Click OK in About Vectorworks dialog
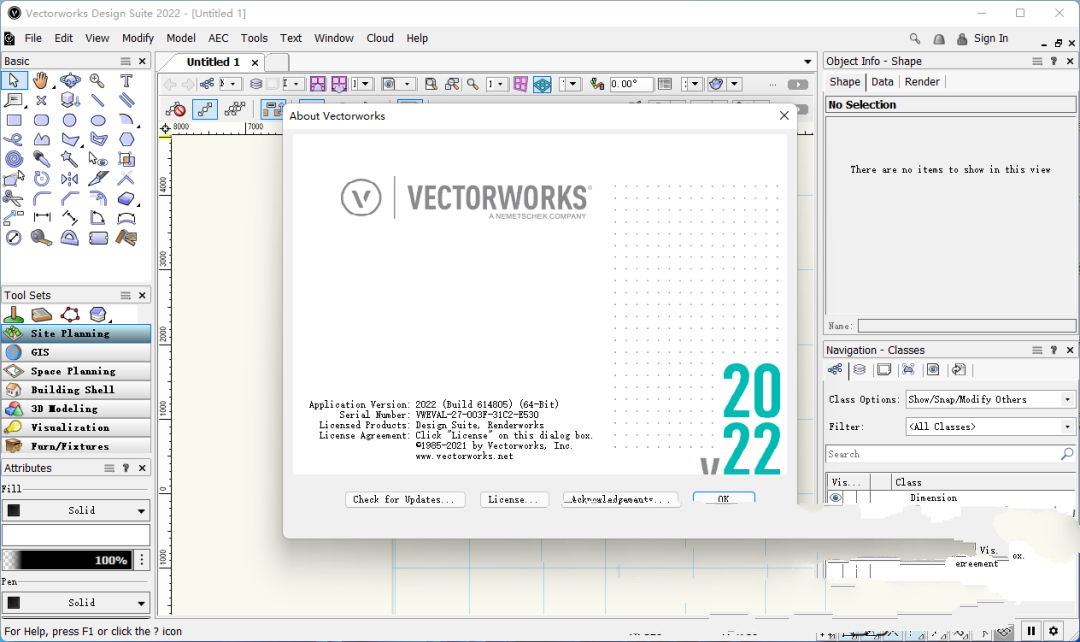 [723, 498]
